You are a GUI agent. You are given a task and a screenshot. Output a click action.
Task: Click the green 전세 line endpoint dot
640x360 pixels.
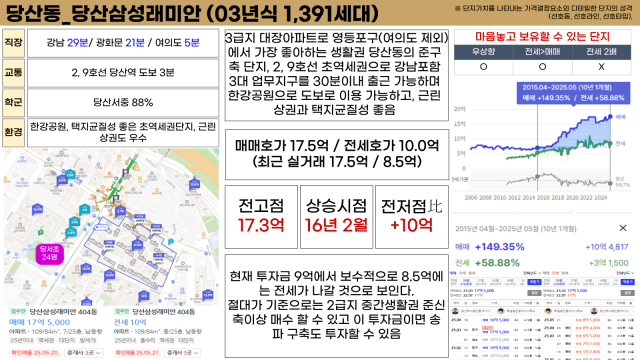pyautogui.click(x=611, y=143)
